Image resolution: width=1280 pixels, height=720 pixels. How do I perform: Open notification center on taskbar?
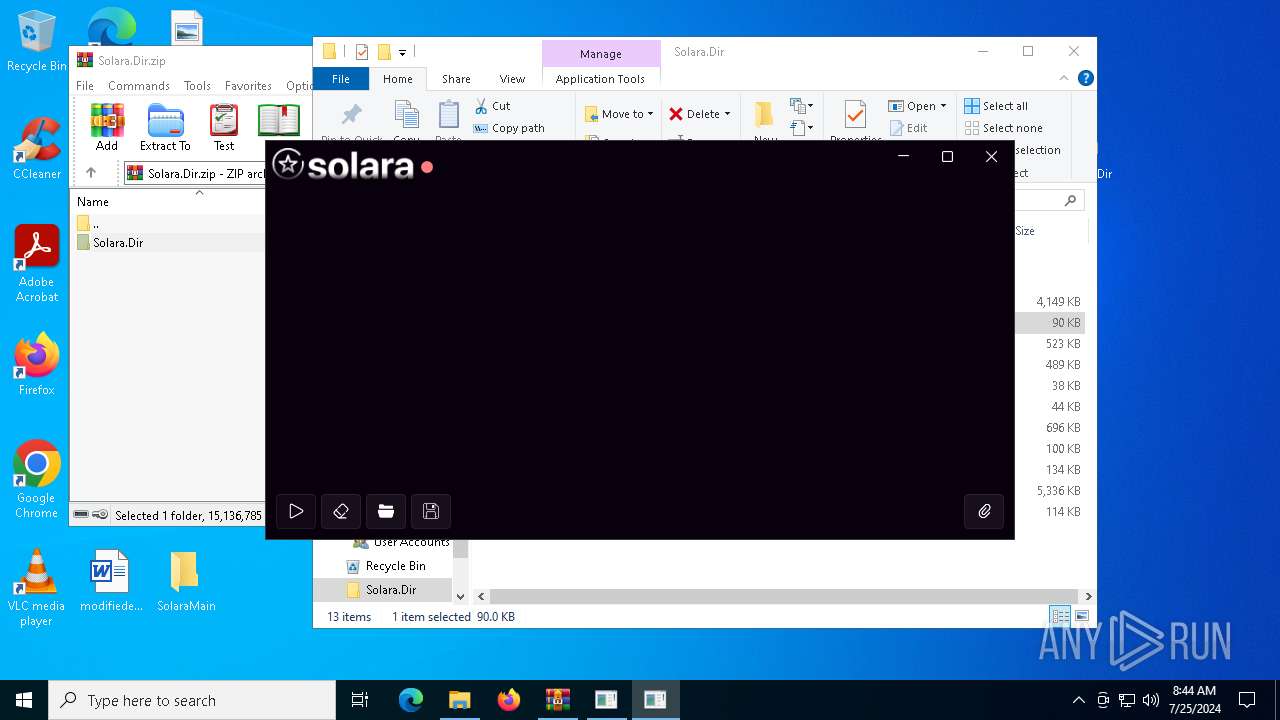click(1247, 700)
